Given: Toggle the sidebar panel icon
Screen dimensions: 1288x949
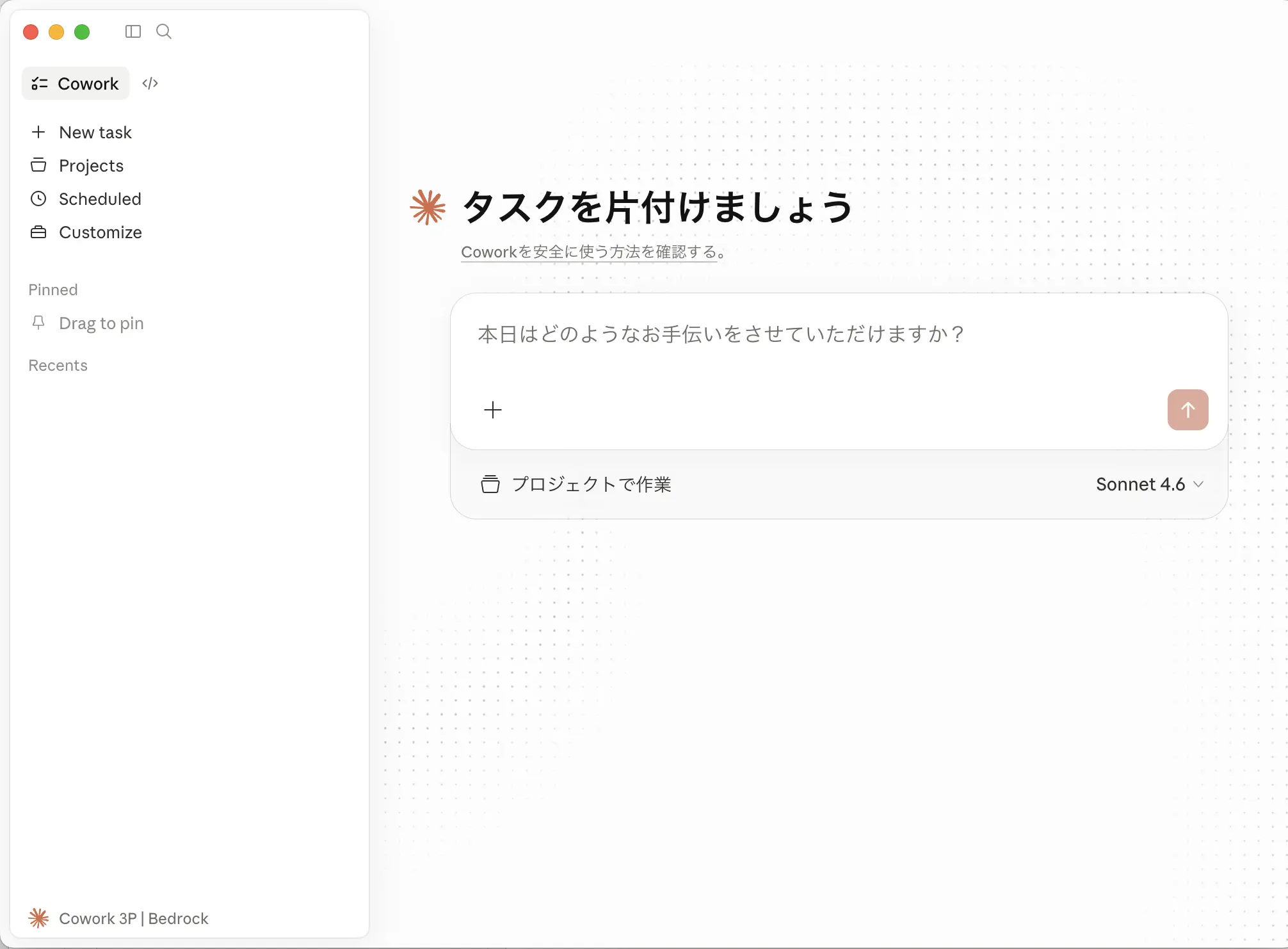Looking at the screenshot, I should 133,31.
